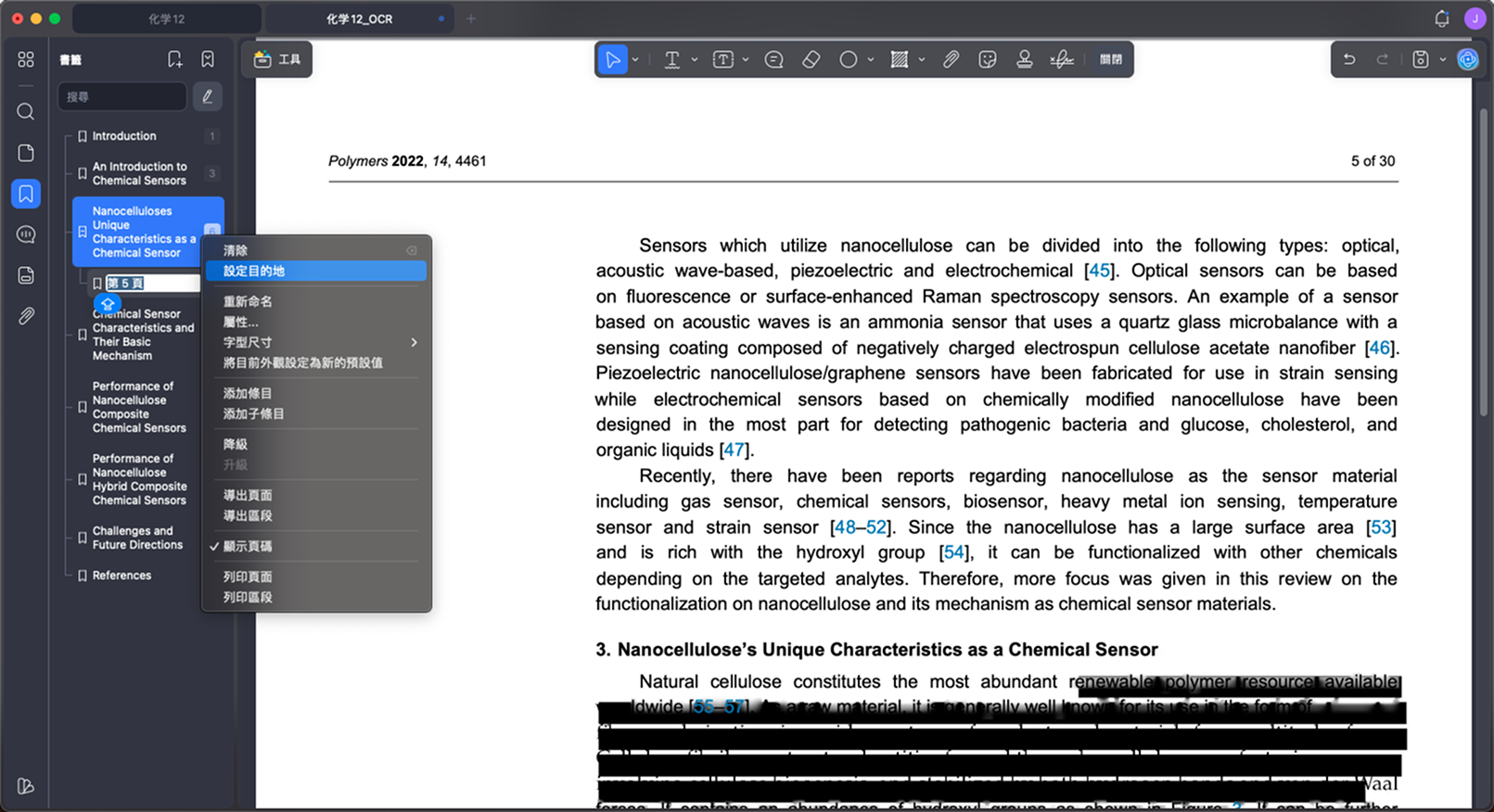Screen dimensions: 1494x812
Task: Toggle the bookmarks sidebar panel
Action: pos(26,194)
